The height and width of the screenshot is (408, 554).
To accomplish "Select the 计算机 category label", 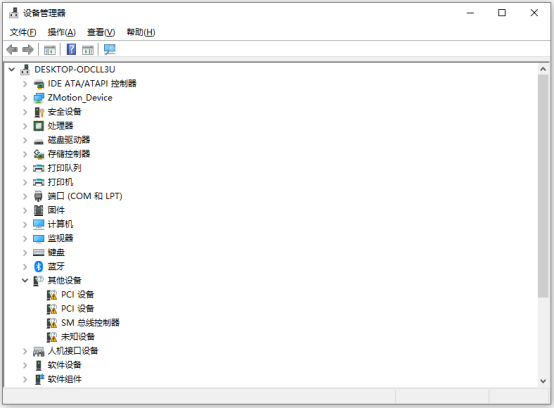I will pyautogui.click(x=60, y=224).
